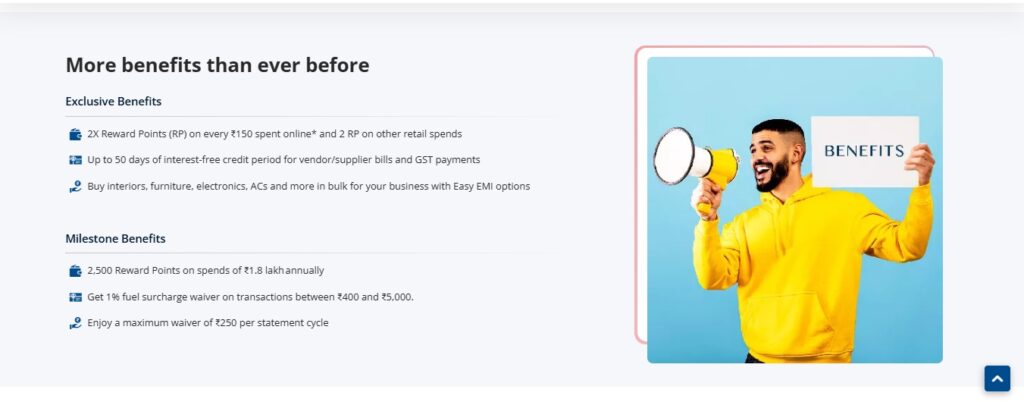Viewport: 1024px width, 402px height.
Task: Click the card icon beside interest-free credit period
Action: pos(75,160)
